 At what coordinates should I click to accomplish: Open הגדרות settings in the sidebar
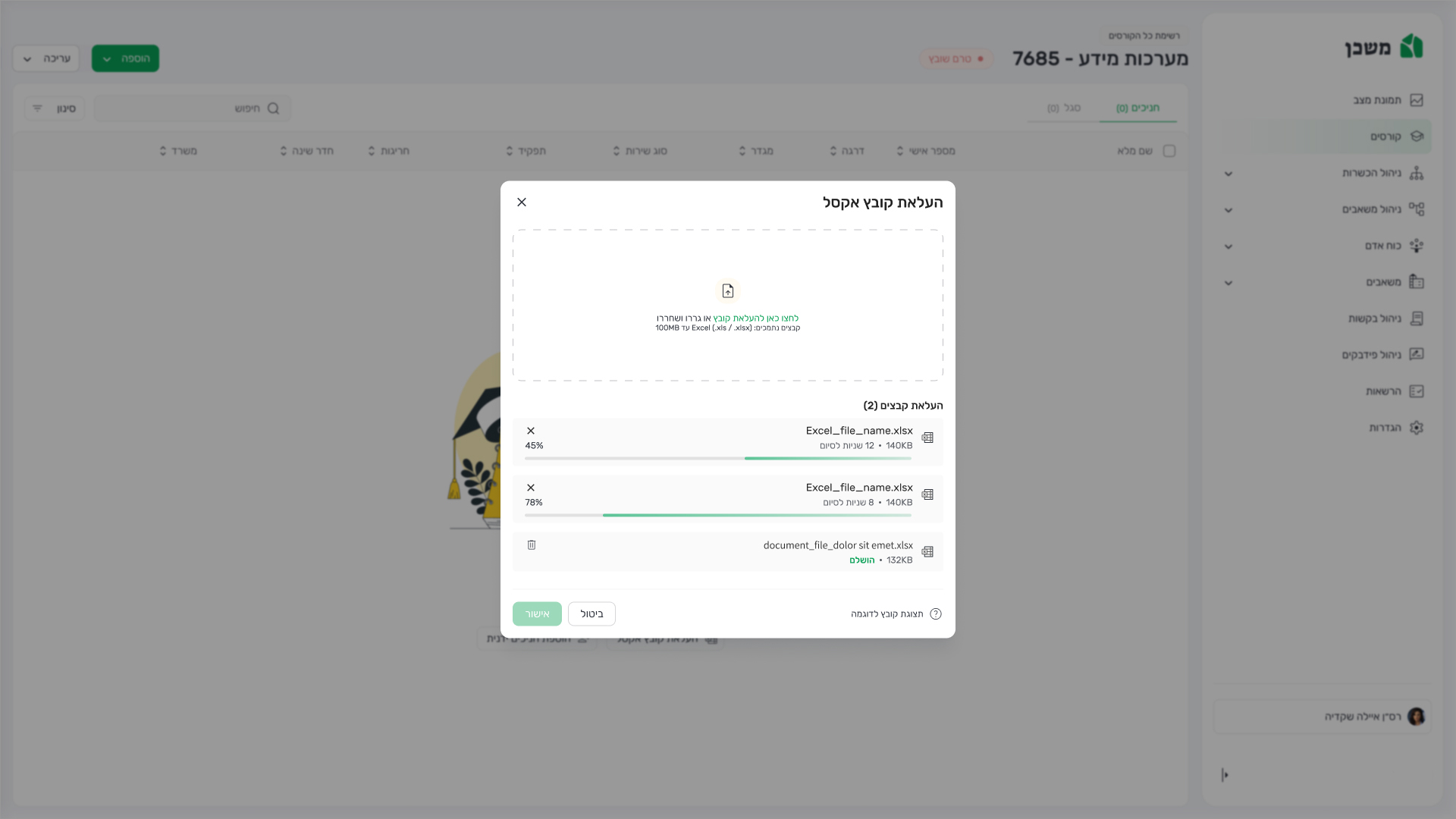[1385, 428]
